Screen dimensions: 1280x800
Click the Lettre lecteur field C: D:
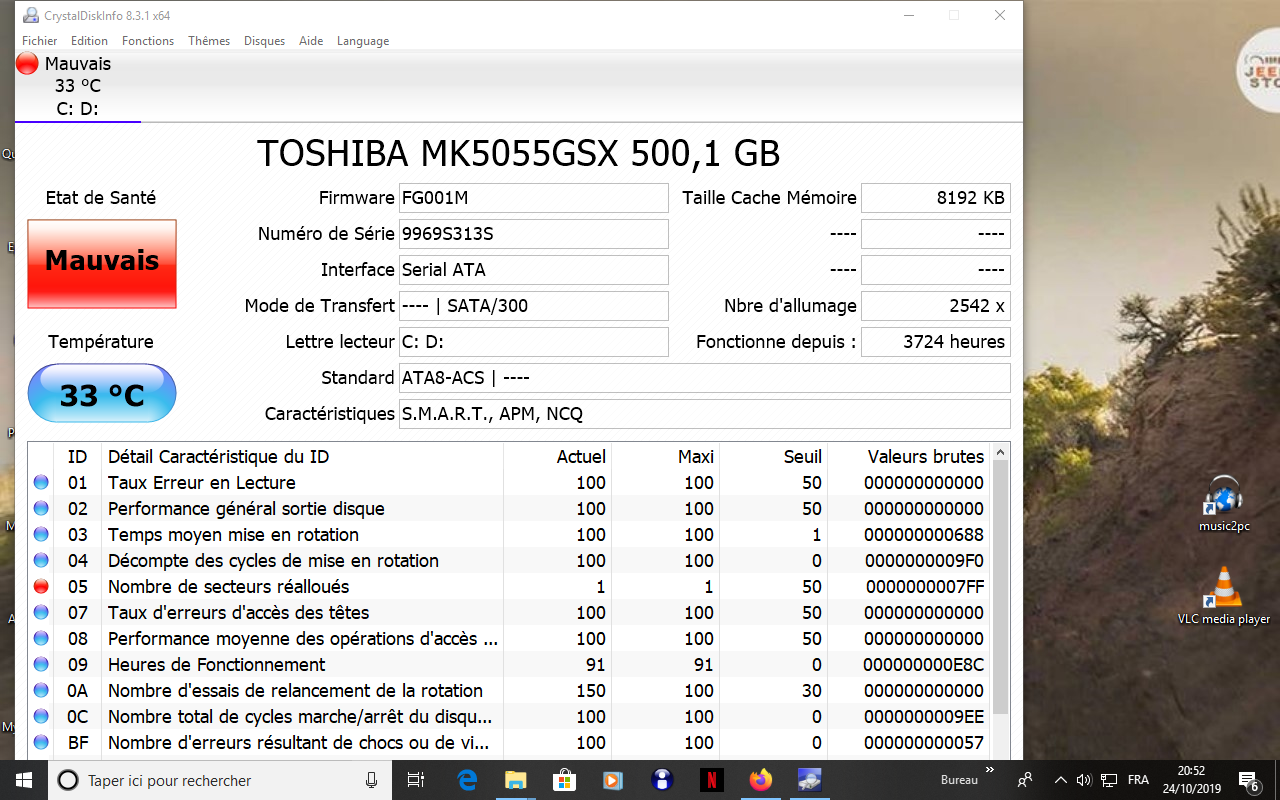point(533,342)
